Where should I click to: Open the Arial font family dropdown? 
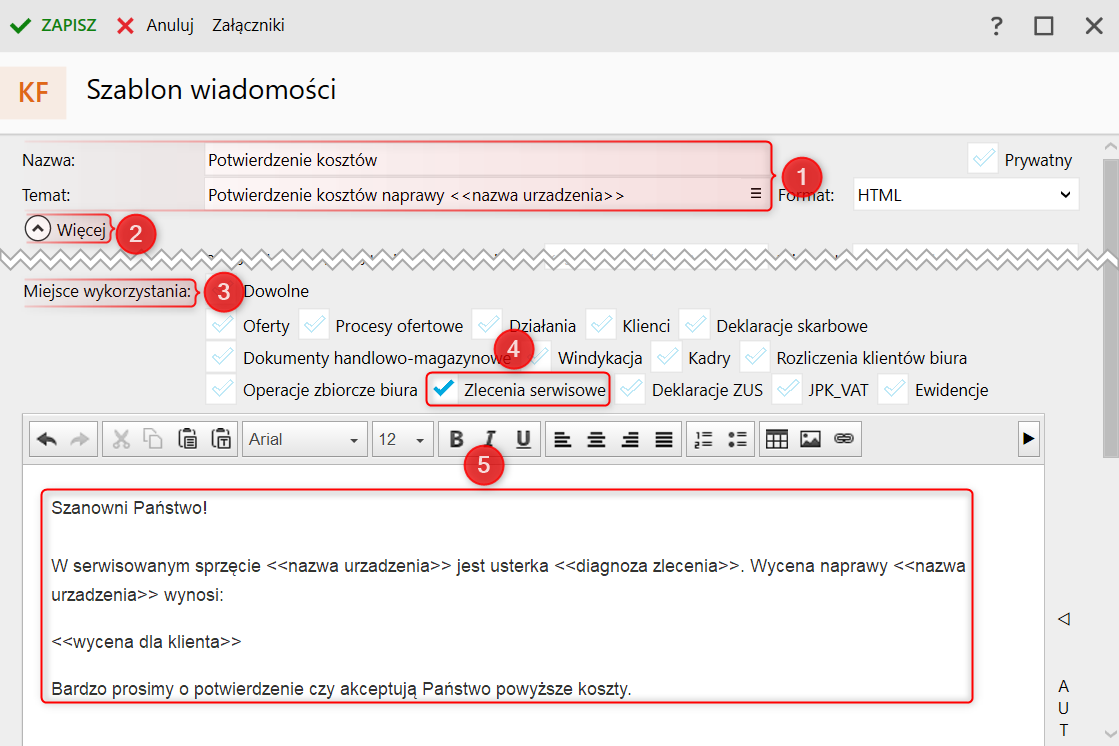305,439
